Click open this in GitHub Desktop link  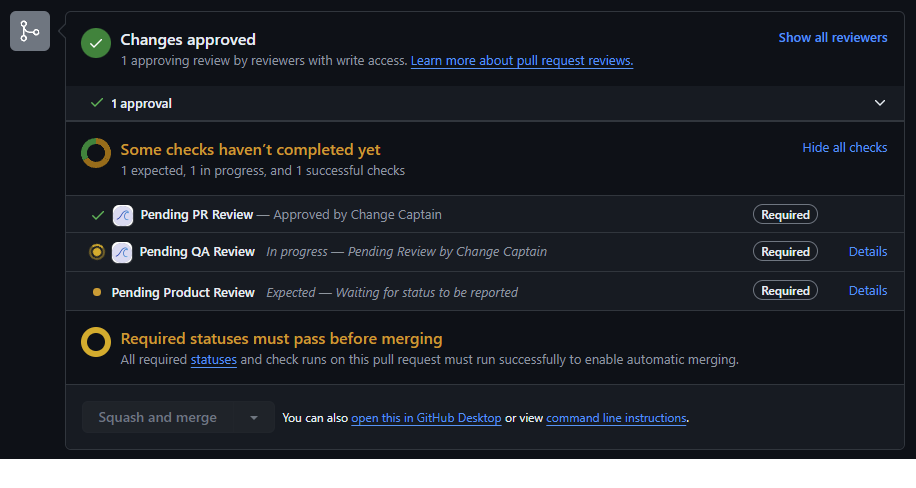tap(426, 418)
